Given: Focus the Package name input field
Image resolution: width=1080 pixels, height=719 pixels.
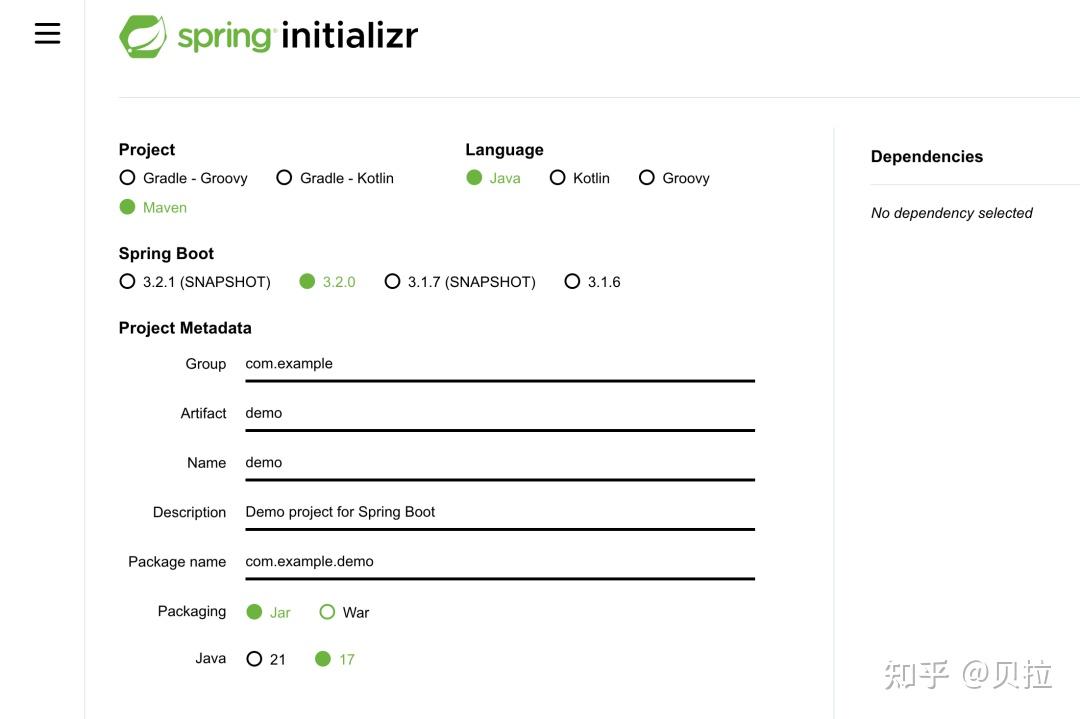Looking at the screenshot, I should click(x=500, y=563).
